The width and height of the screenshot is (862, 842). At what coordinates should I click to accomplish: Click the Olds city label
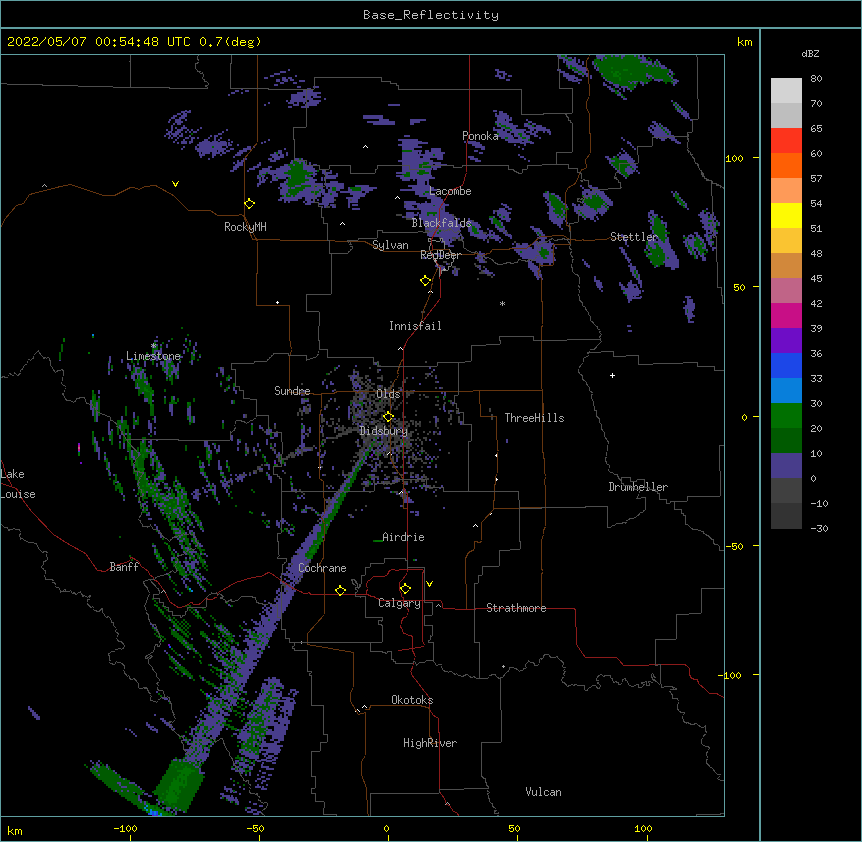(x=388, y=394)
